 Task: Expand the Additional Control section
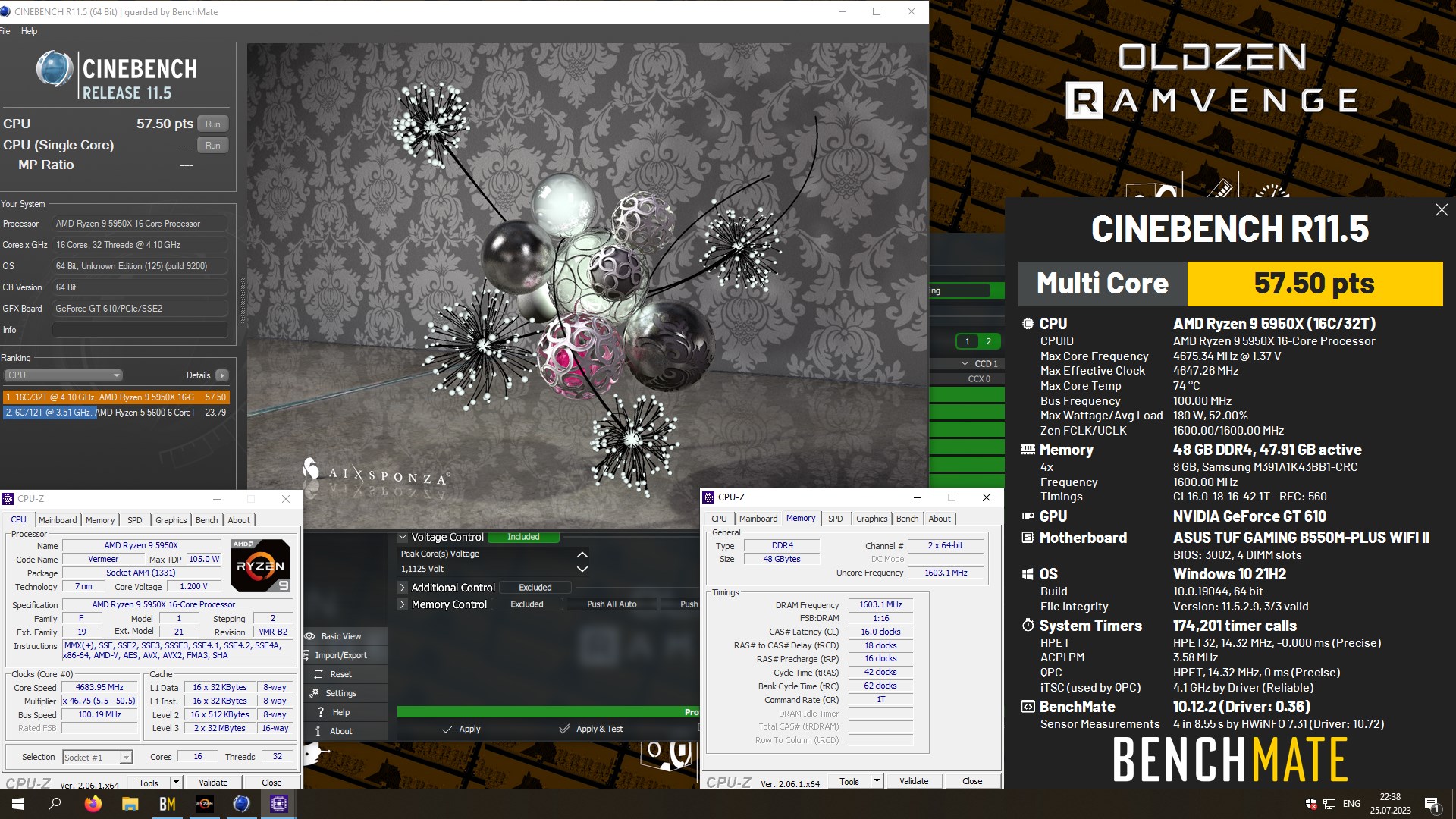(x=403, y=588)
